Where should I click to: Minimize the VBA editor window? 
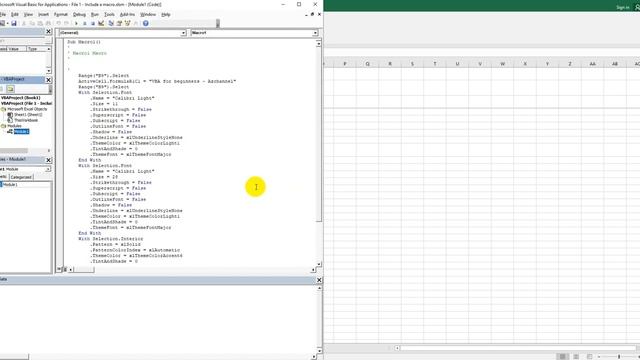pyautogui.click(x=283, y=4)
